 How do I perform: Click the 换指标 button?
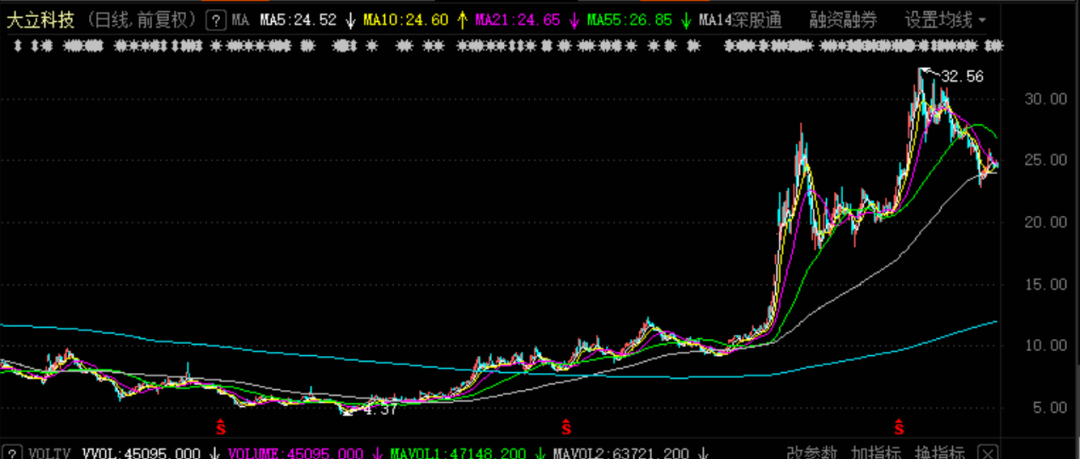click(x=939, y=453)
